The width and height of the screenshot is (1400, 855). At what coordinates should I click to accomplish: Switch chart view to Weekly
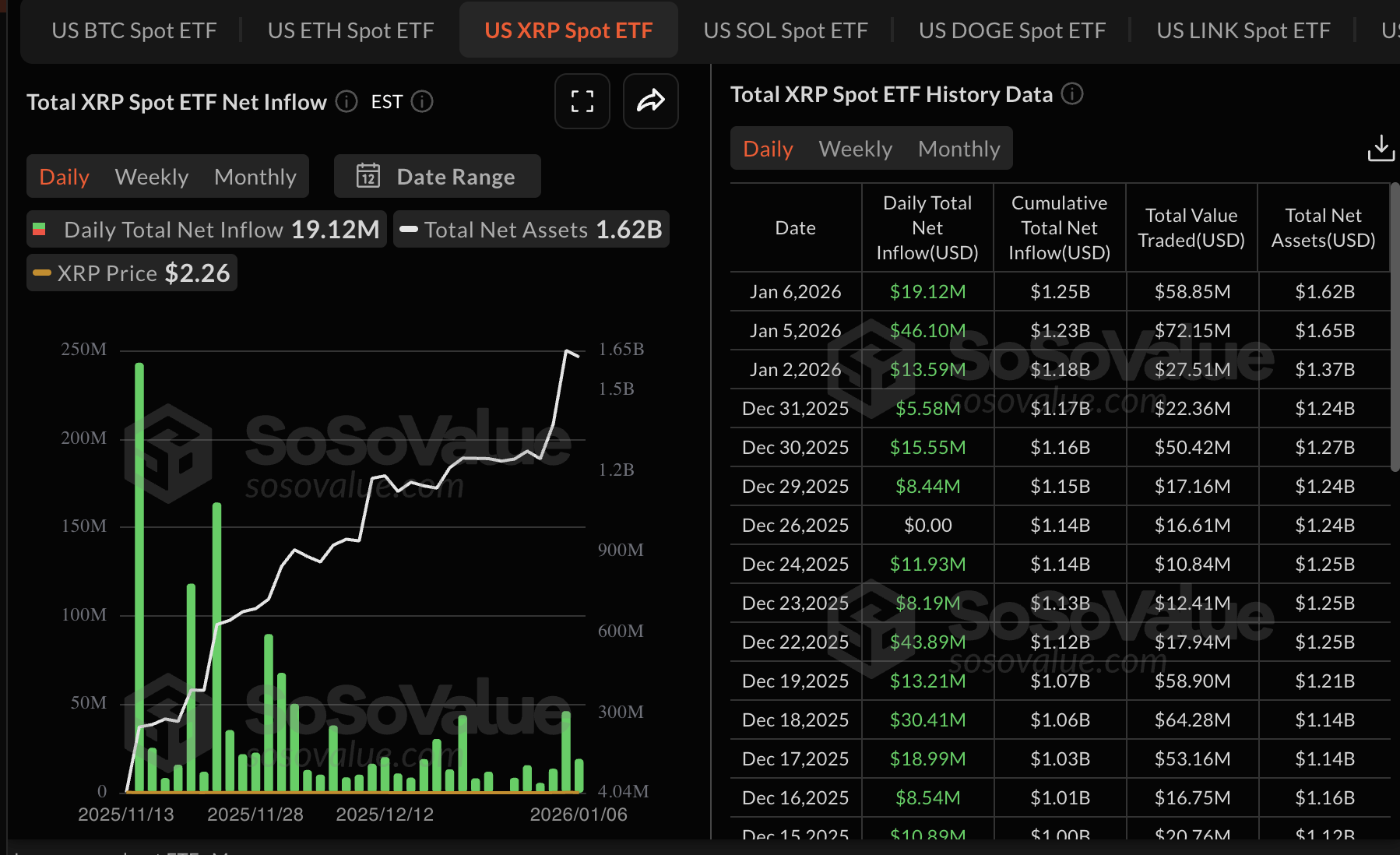tap(151, 176)
